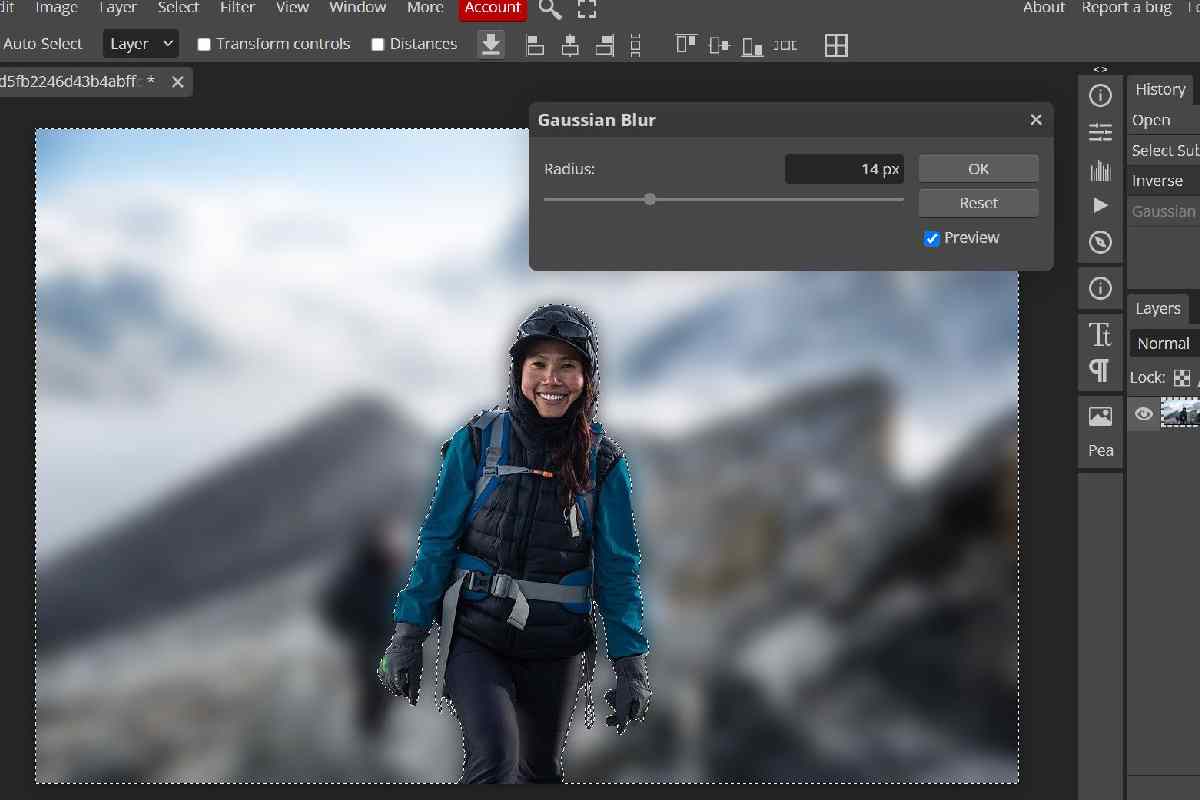Open the Paragraph panel icon
Screen dimensions: 1200x800
click(1100, 371)
